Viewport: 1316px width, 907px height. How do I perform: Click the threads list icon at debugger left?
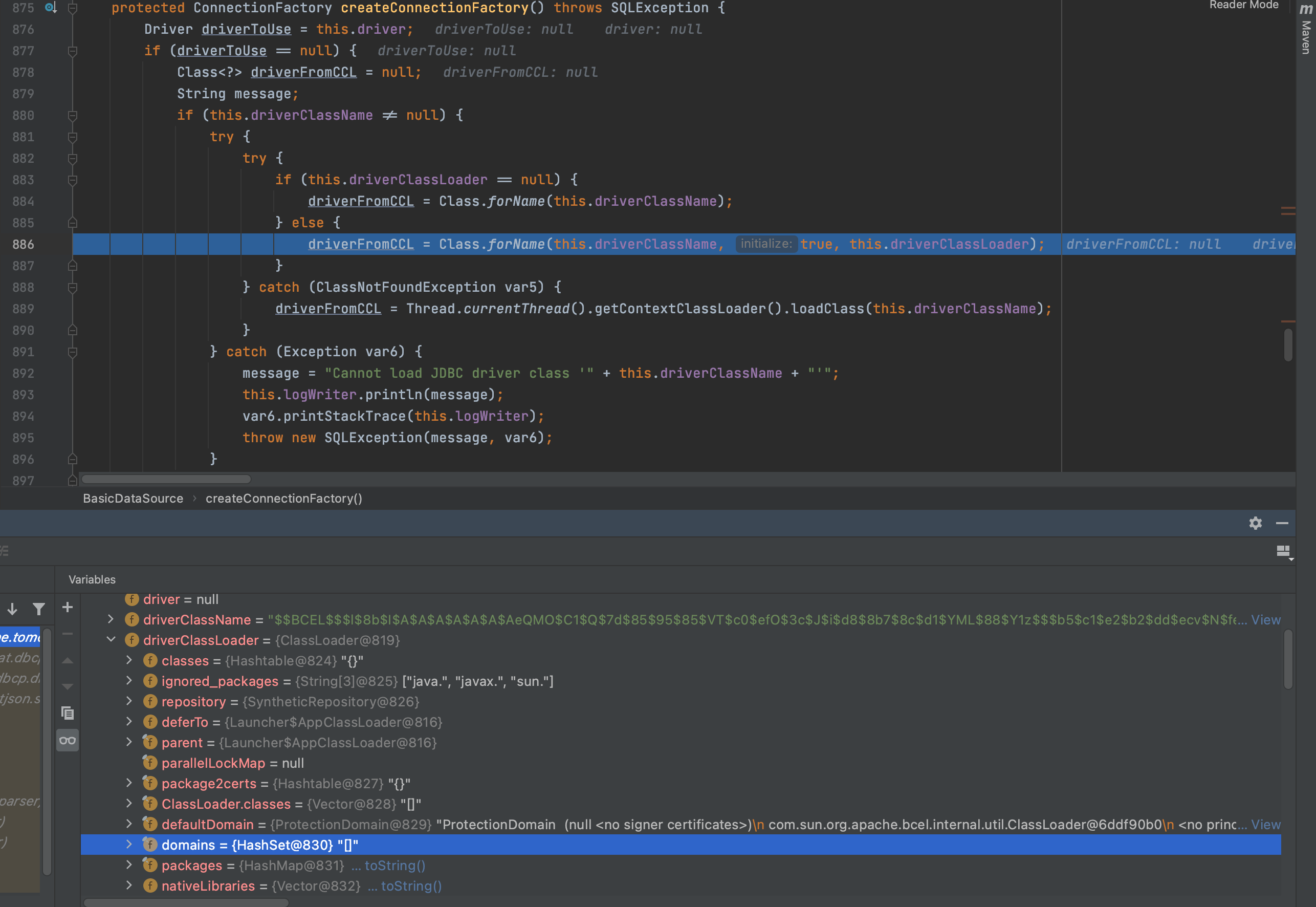pos(5,551)
